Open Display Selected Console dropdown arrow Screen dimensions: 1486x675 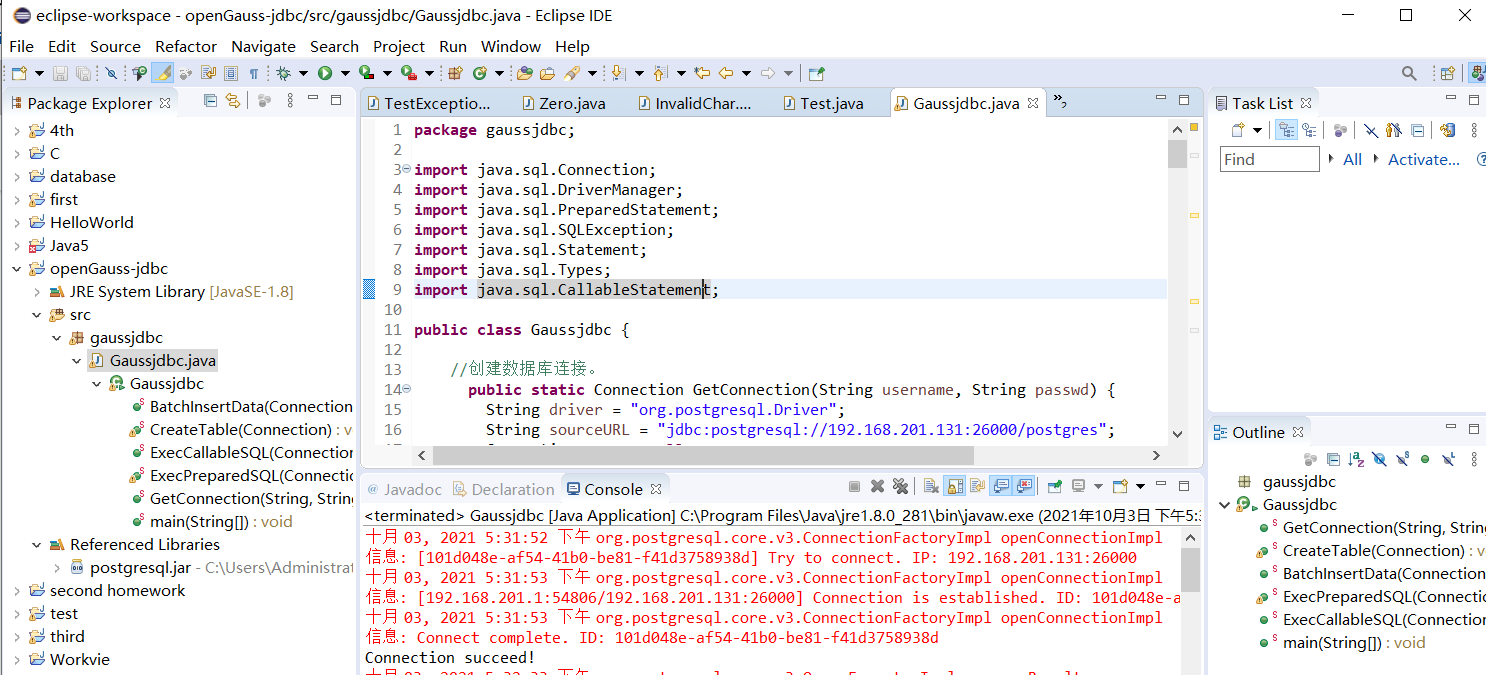(x=1098, y=487)
